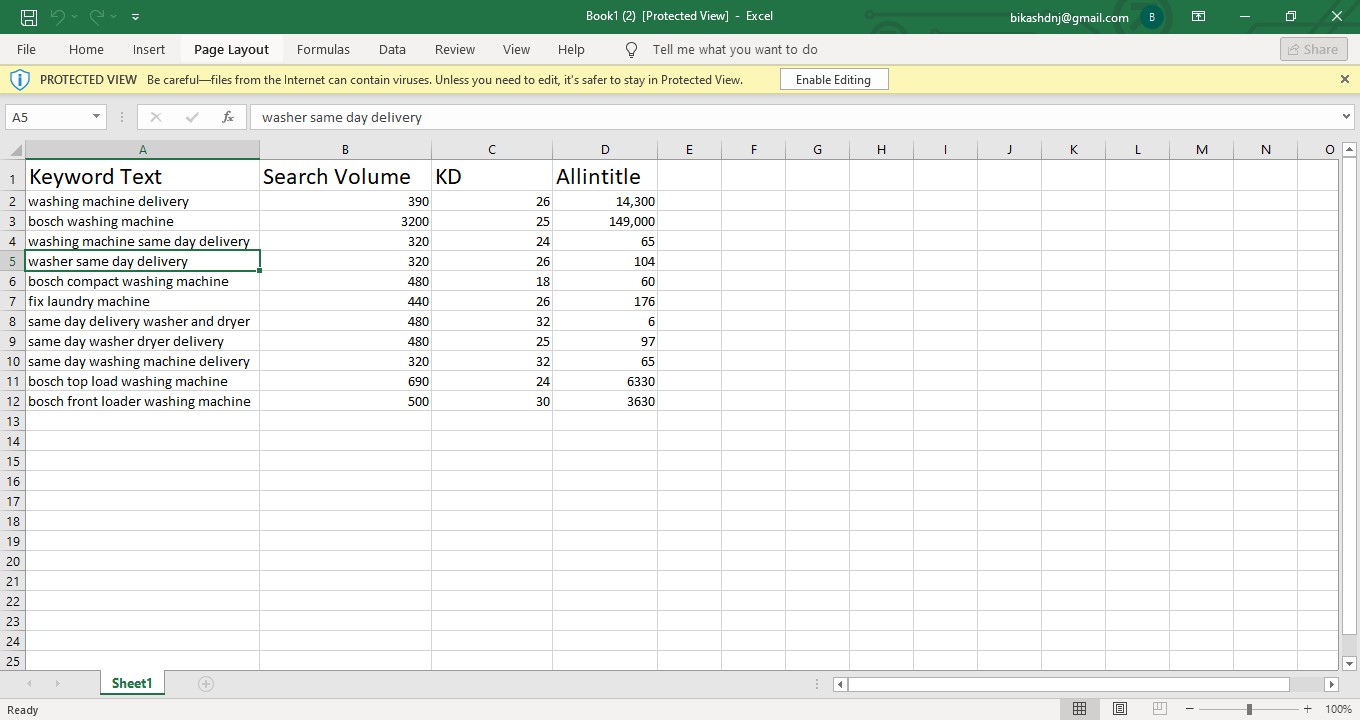Click the formula bar Cancel X icon

[155, 117]
